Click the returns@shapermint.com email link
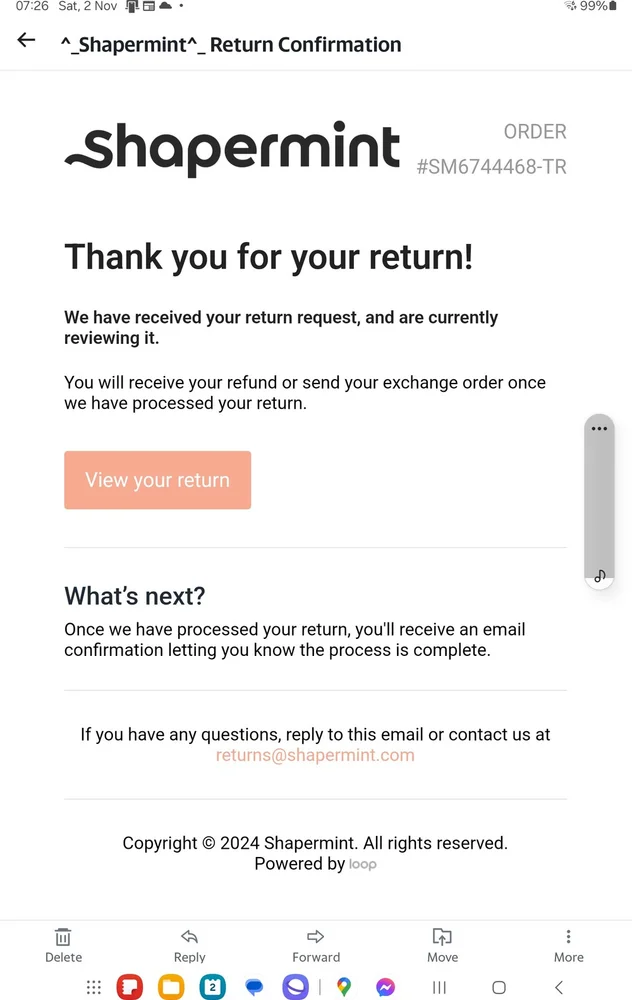This screenshot has height=1000, width=632. (315, 755)
